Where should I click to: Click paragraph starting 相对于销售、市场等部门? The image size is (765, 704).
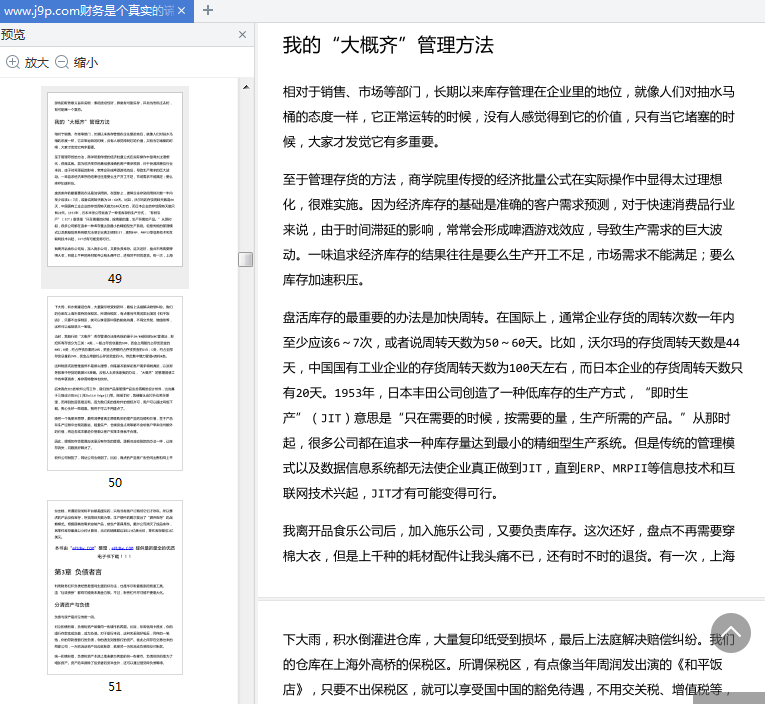(508, 117)
